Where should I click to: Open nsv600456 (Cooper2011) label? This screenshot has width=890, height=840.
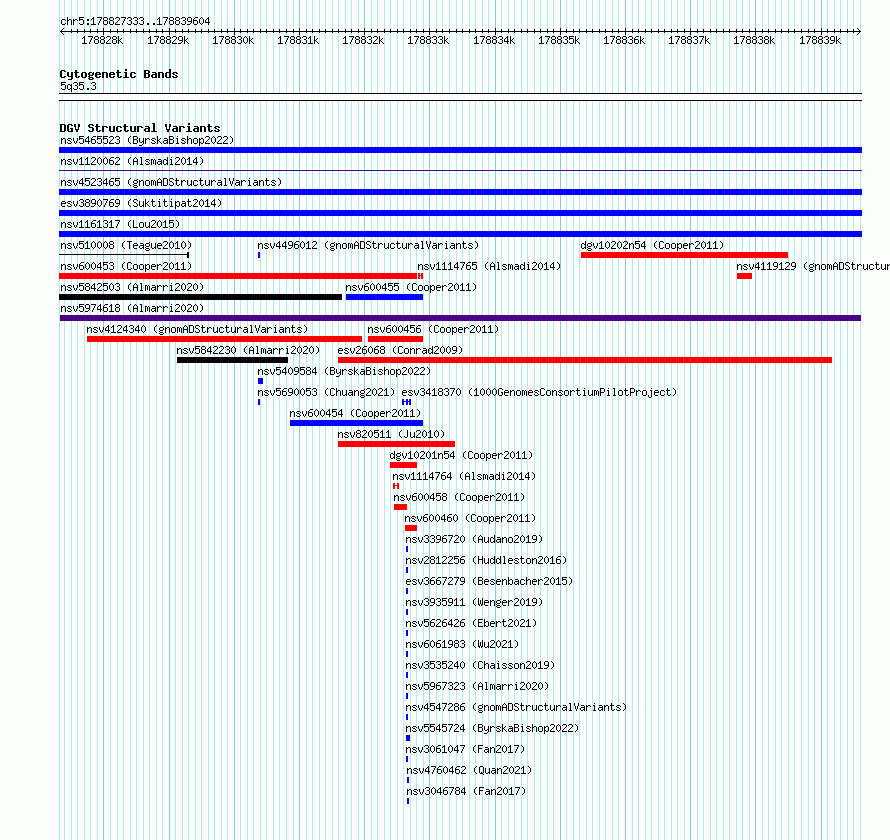[433, 329]
